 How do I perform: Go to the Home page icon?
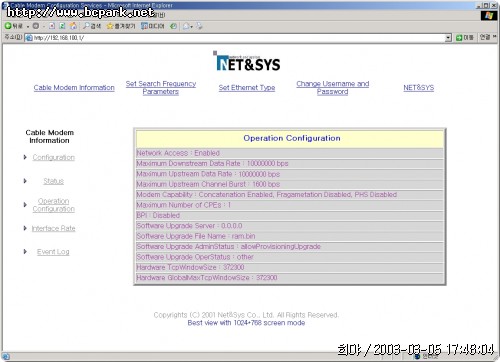(73, 26)
